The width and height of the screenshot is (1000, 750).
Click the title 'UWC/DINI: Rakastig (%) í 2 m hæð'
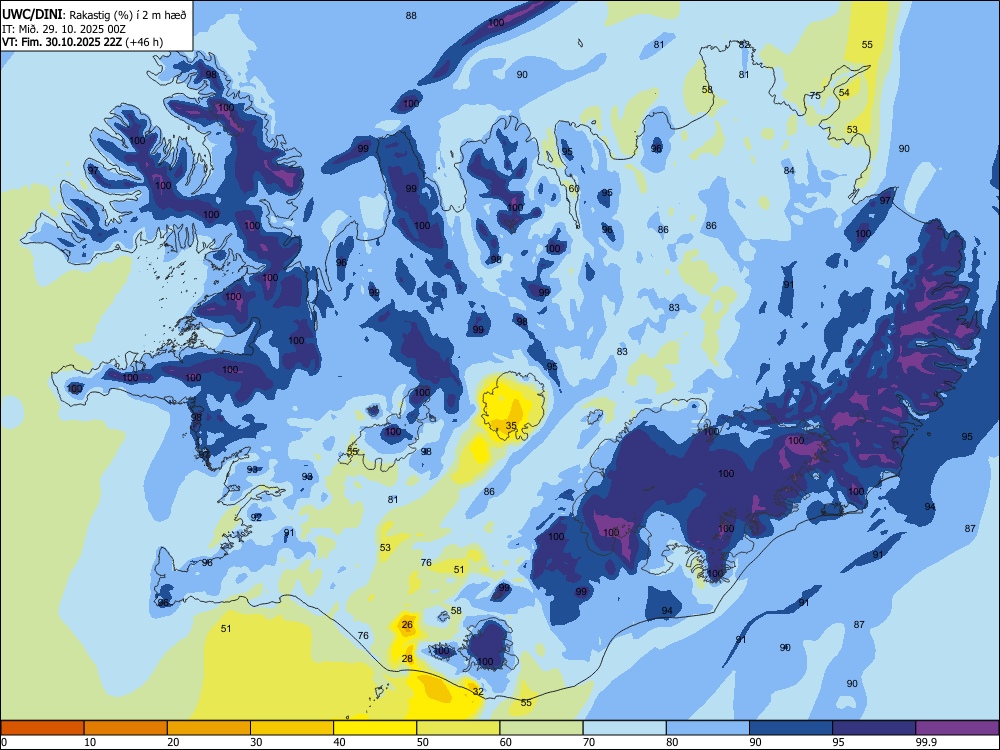tap(94, 14)
